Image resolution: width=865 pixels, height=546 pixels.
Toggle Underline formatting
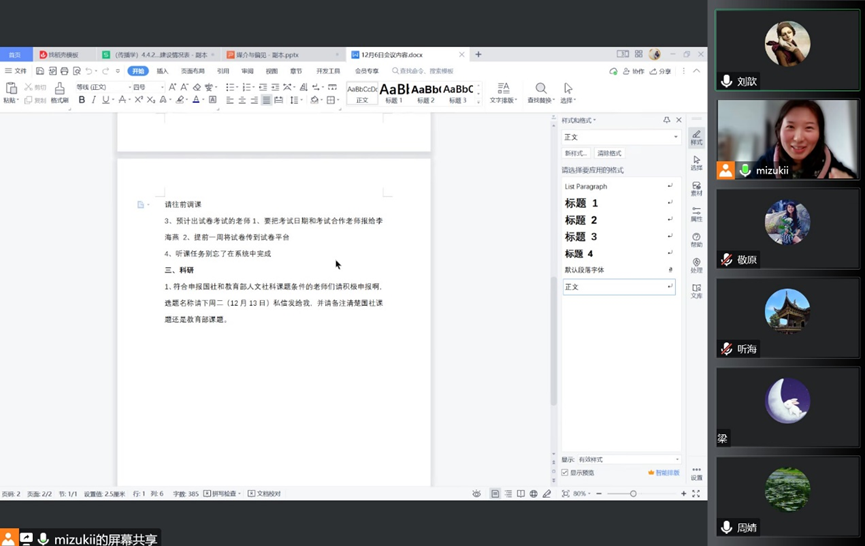[105, 100]
